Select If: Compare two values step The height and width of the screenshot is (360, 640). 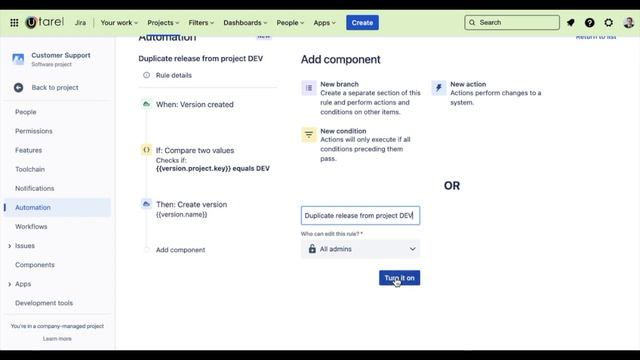(195, 151)
